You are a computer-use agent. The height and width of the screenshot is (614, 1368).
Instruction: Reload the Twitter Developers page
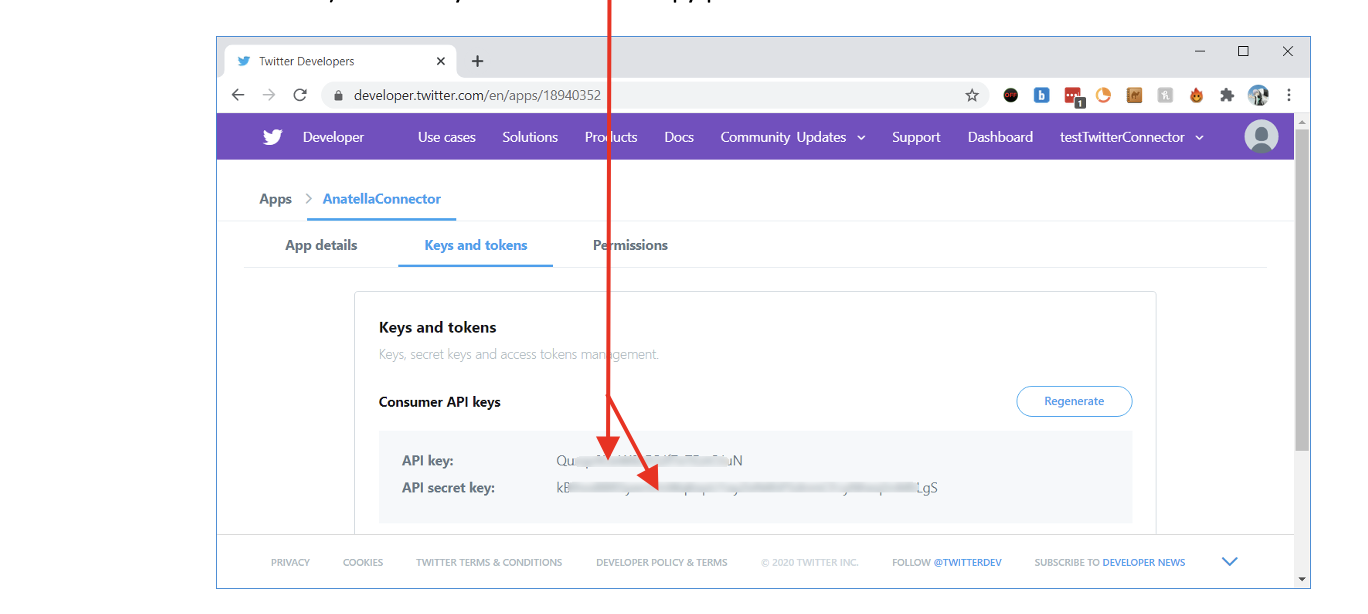pyautogui.click(x=299, y=95)
